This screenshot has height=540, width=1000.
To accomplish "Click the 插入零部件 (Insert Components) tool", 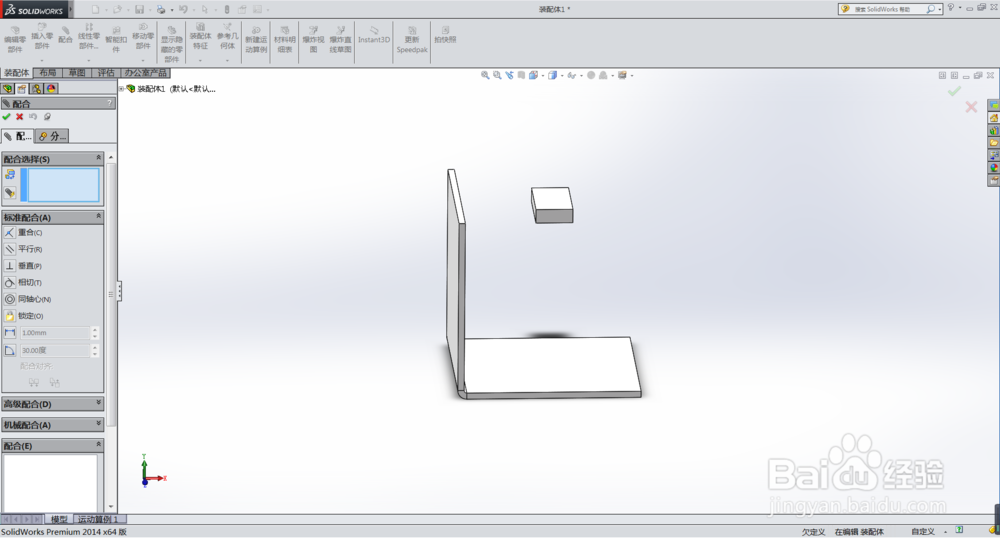I will [42, 36].
